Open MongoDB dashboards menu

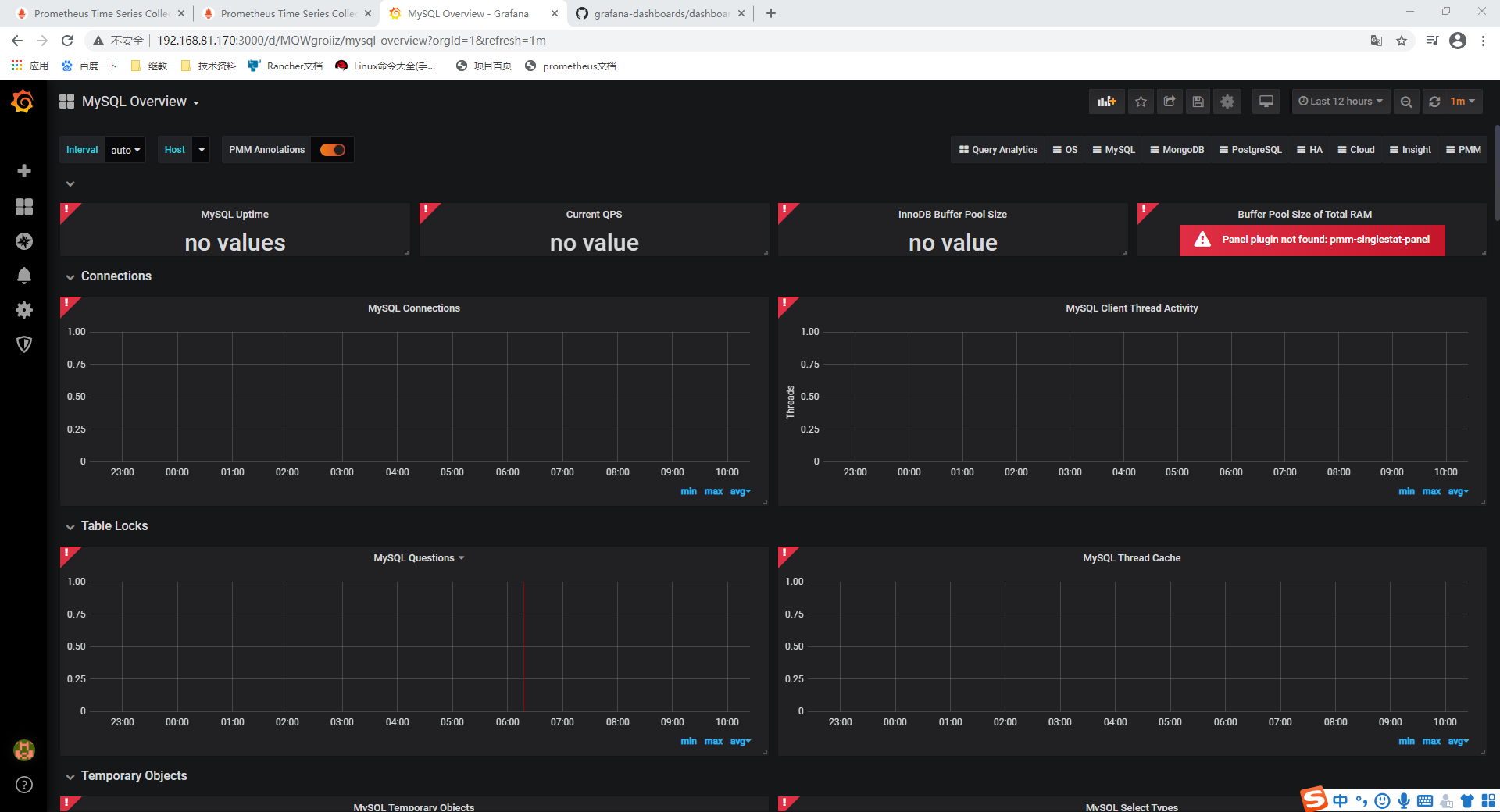1177,150
